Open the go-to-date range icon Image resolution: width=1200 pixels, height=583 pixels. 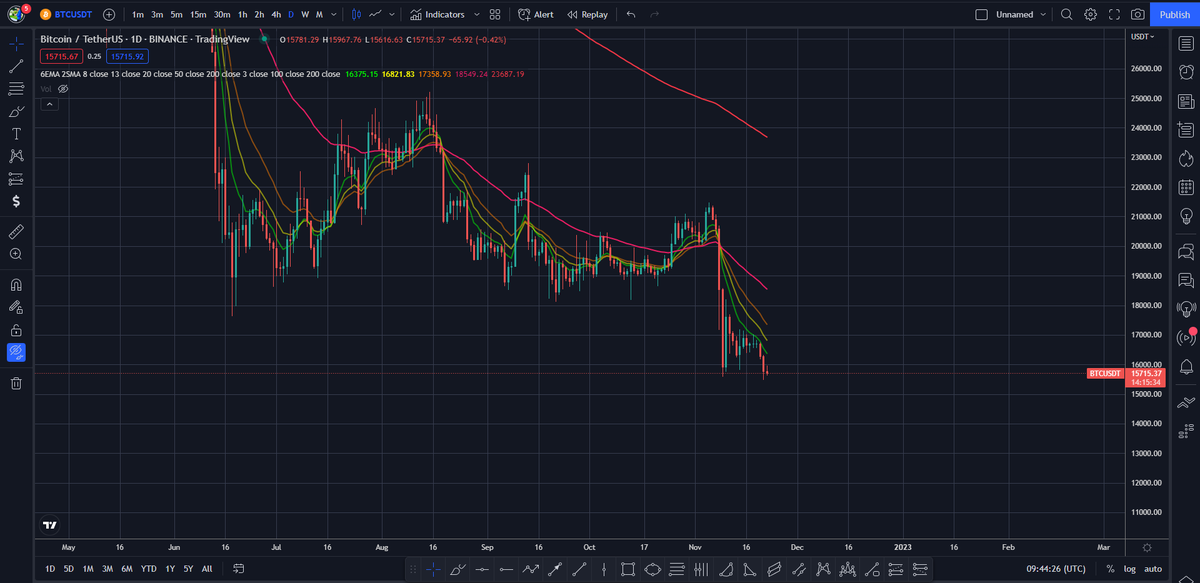pos(239,569)
